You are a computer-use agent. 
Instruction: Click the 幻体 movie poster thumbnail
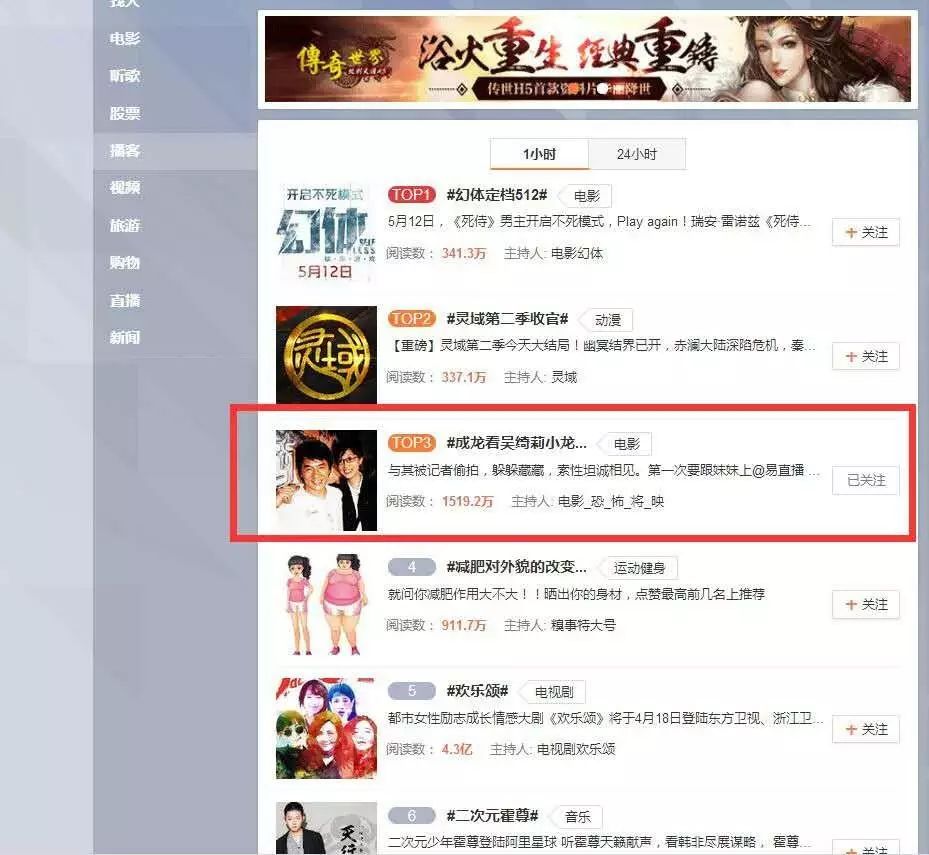(x=326, y=232)
